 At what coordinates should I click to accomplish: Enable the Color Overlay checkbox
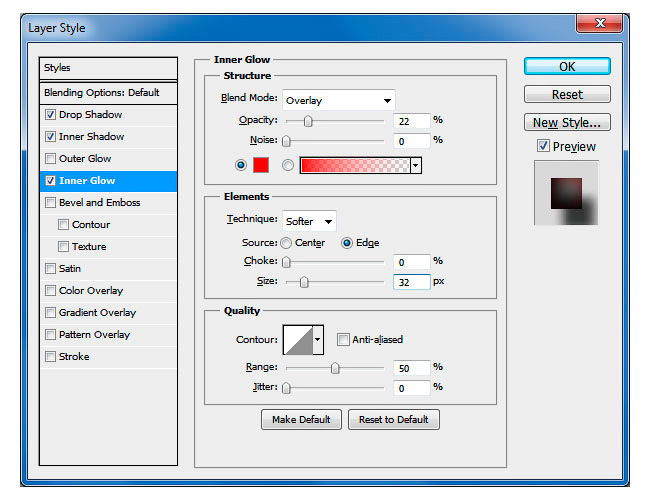pyautogui.click(x=51, y=291)
